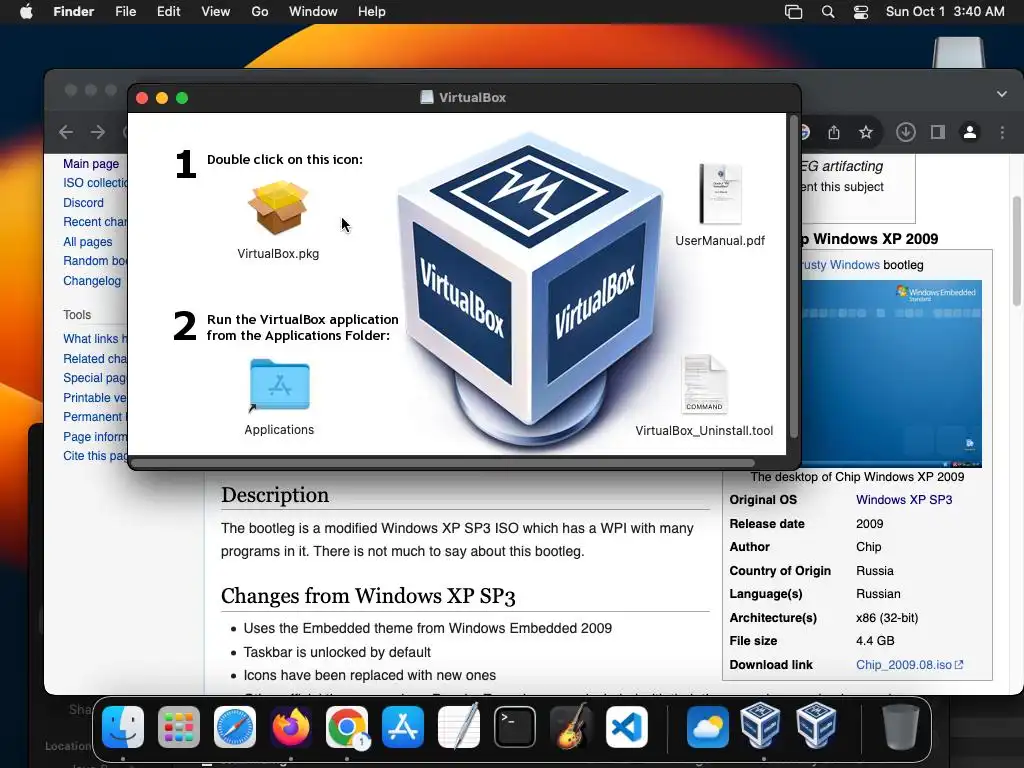Launch Firefox from the Dock

(x=291, y=727)
